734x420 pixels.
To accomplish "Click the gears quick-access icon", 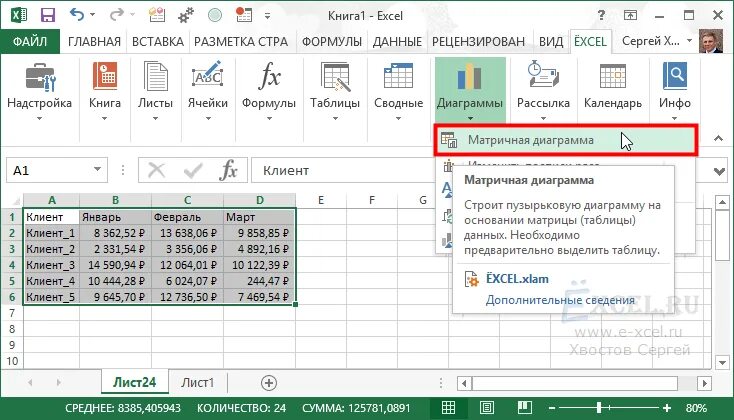I will tap(186, 15).
